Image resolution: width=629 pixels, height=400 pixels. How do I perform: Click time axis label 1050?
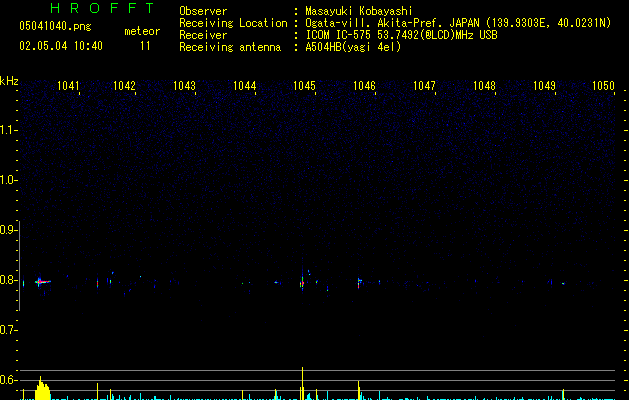pyautogui.click(x=603, y=86)
